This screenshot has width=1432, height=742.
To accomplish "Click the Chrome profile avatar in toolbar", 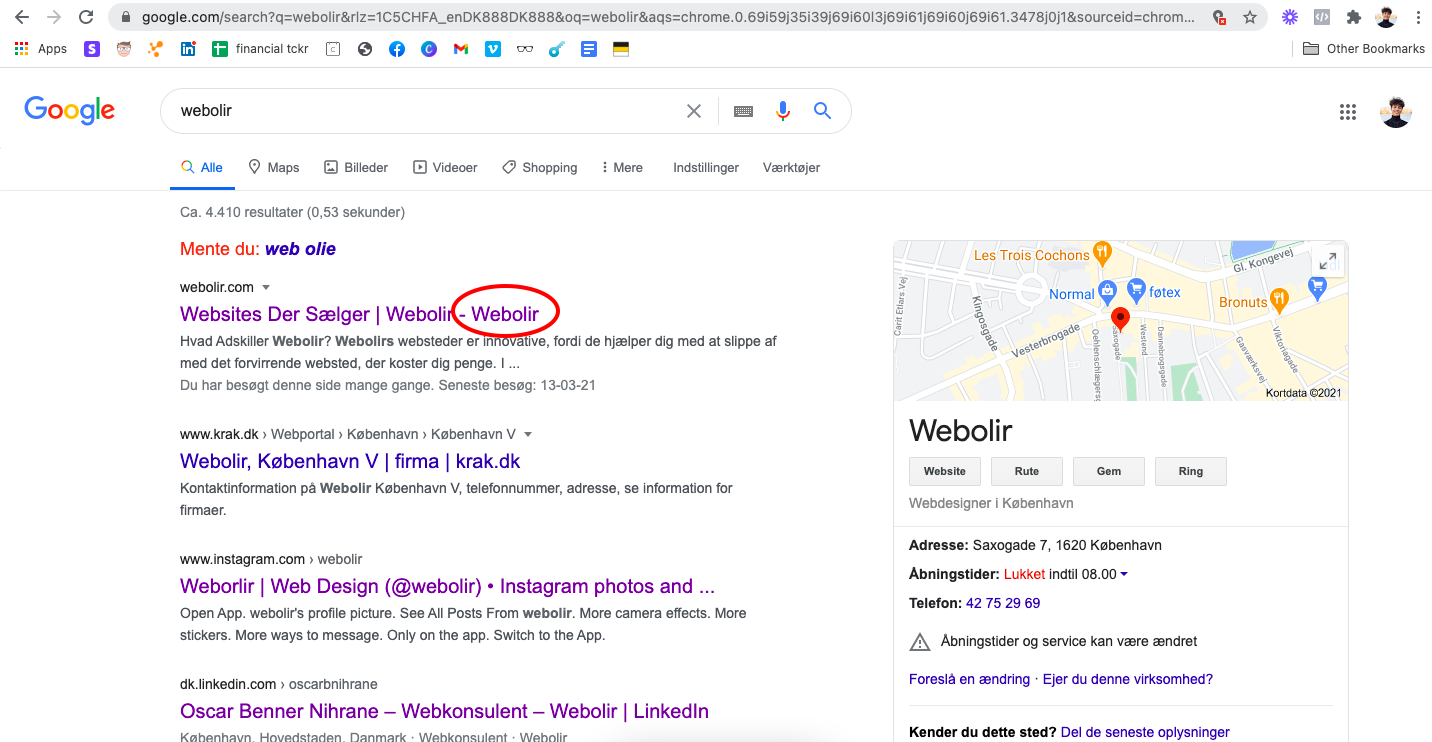I will click(1386, 17).
